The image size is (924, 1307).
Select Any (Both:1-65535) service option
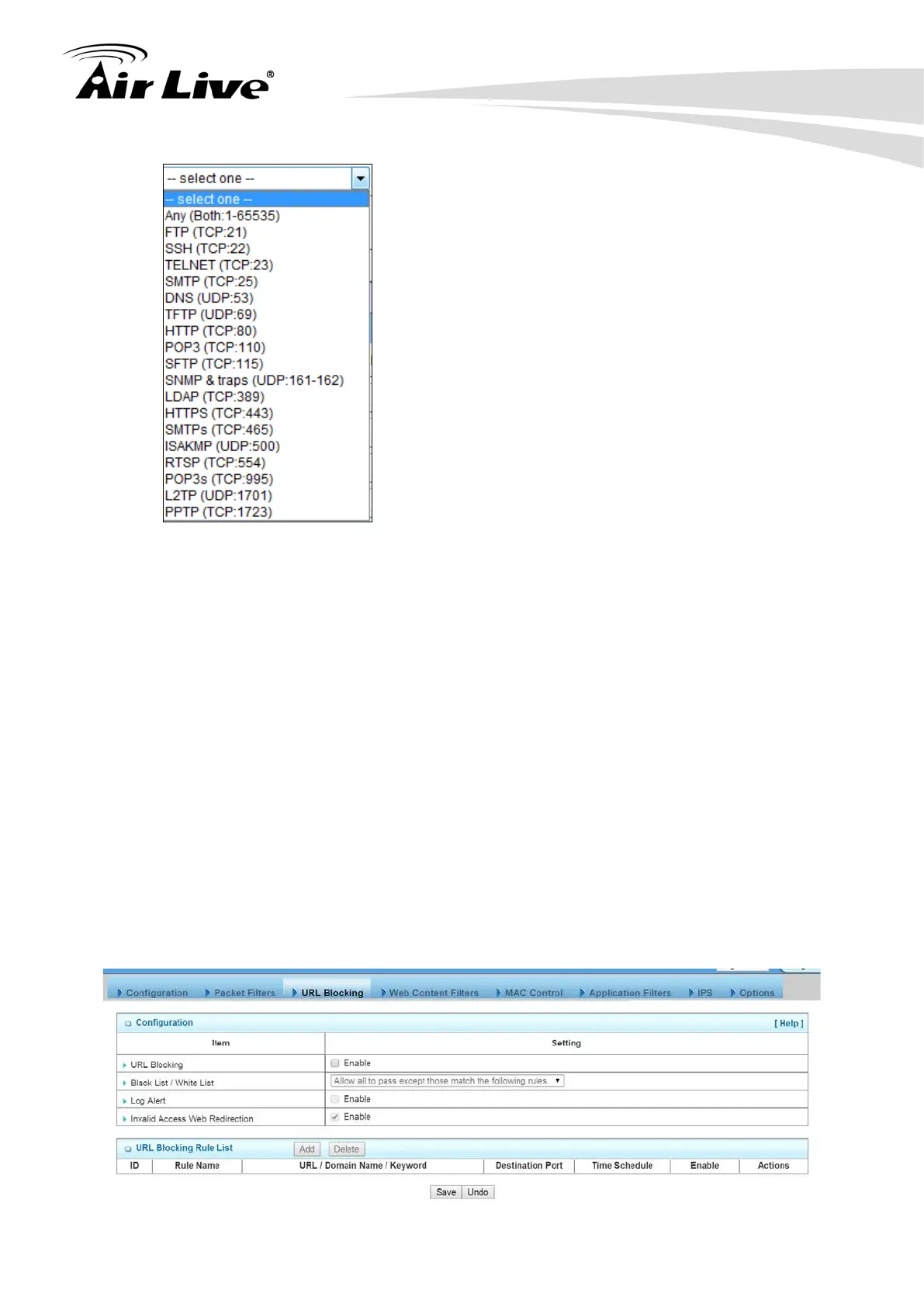(x=222, y=216)
